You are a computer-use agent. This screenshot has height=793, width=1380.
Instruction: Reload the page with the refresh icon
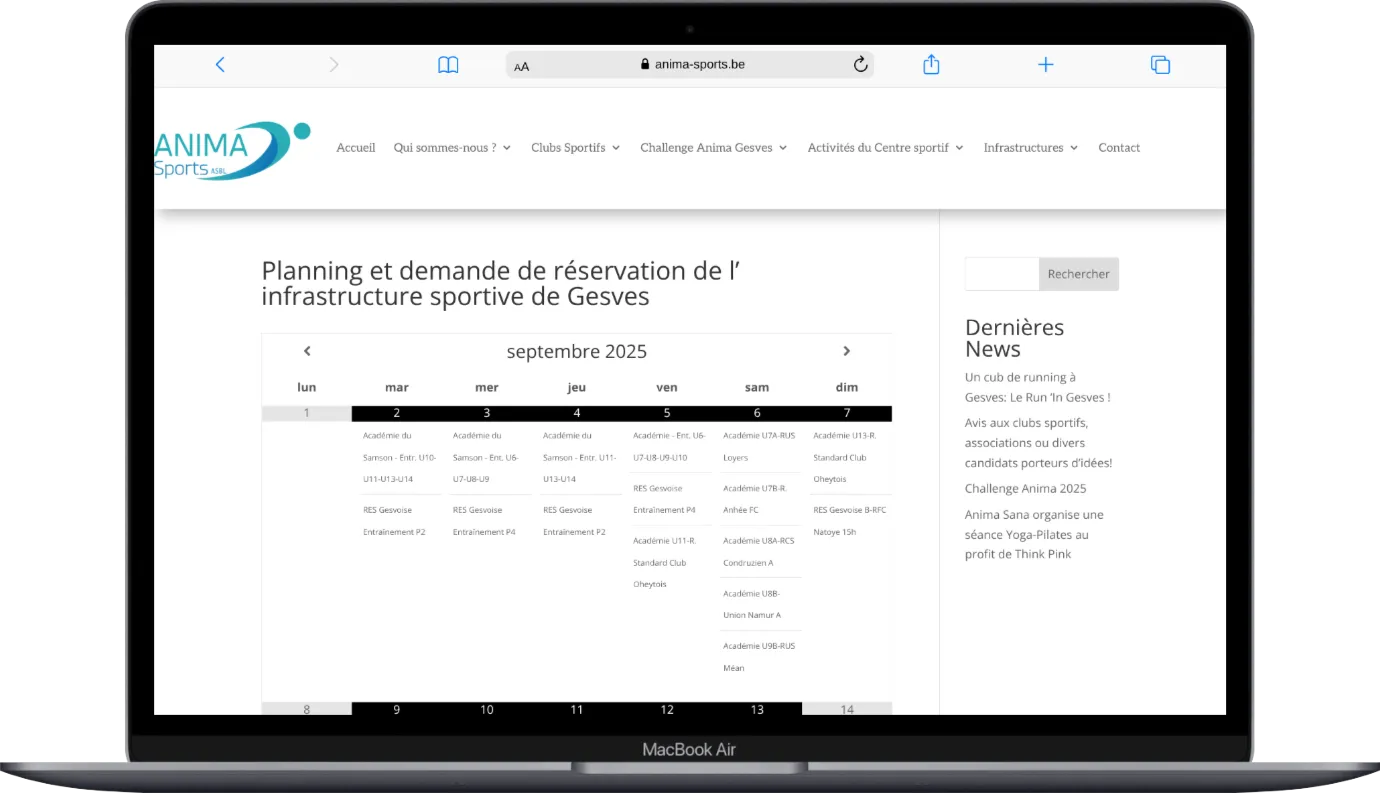click(860, 65)
